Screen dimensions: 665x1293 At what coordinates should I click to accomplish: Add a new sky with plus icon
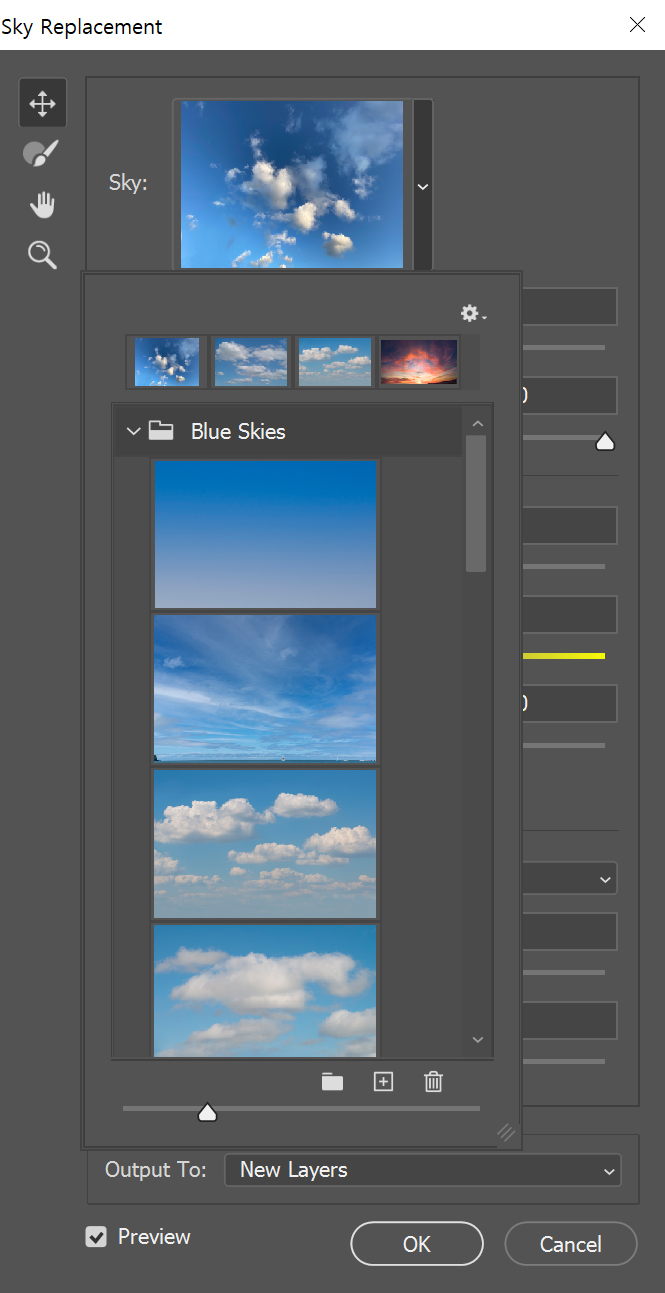[383, 1081]
